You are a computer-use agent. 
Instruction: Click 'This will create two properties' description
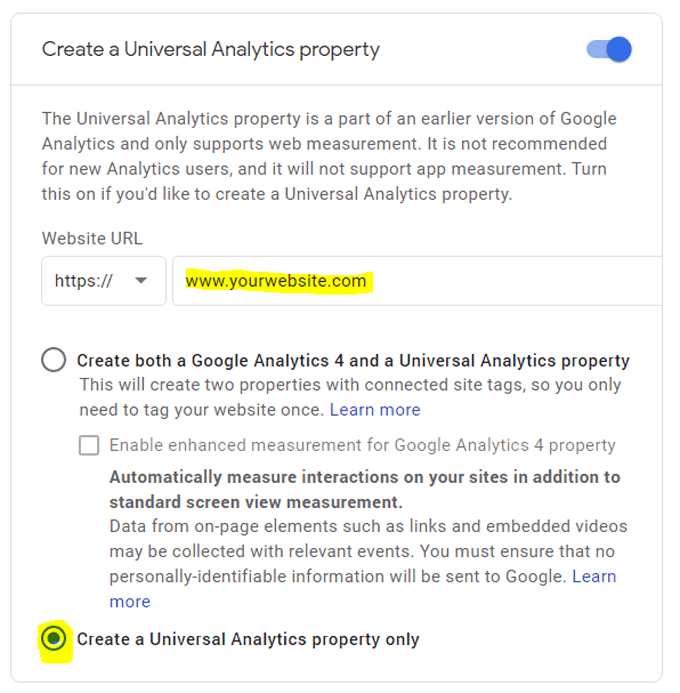[x=350, y=385]
